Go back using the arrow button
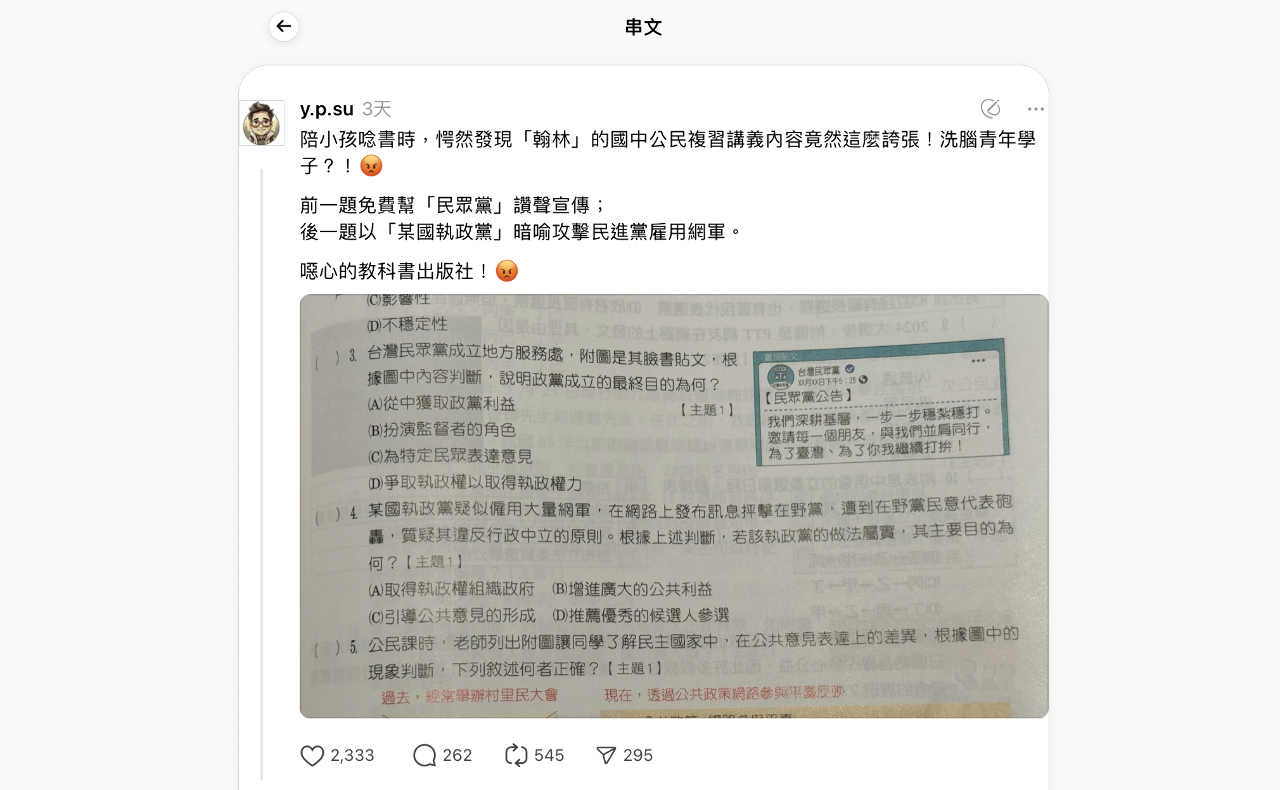The width and height of the screenshot is (1280, 790). click(284, 27)
